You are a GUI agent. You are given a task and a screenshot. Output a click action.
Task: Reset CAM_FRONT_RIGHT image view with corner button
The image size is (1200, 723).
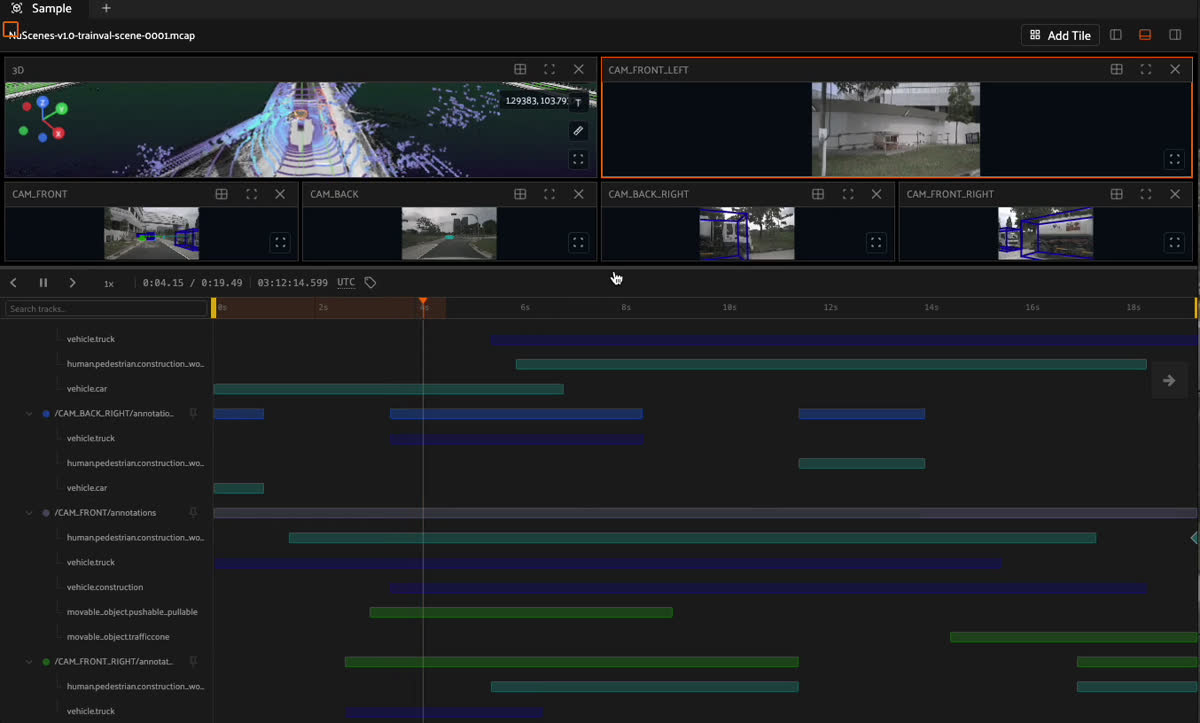[1175, 242]
